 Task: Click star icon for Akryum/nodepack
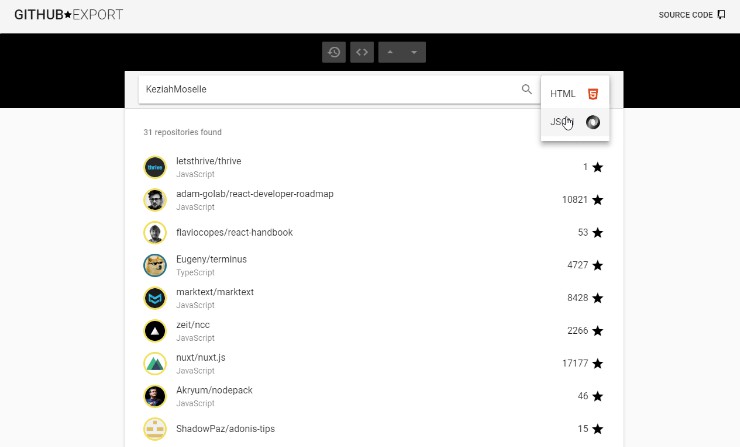tap(598, 396)
